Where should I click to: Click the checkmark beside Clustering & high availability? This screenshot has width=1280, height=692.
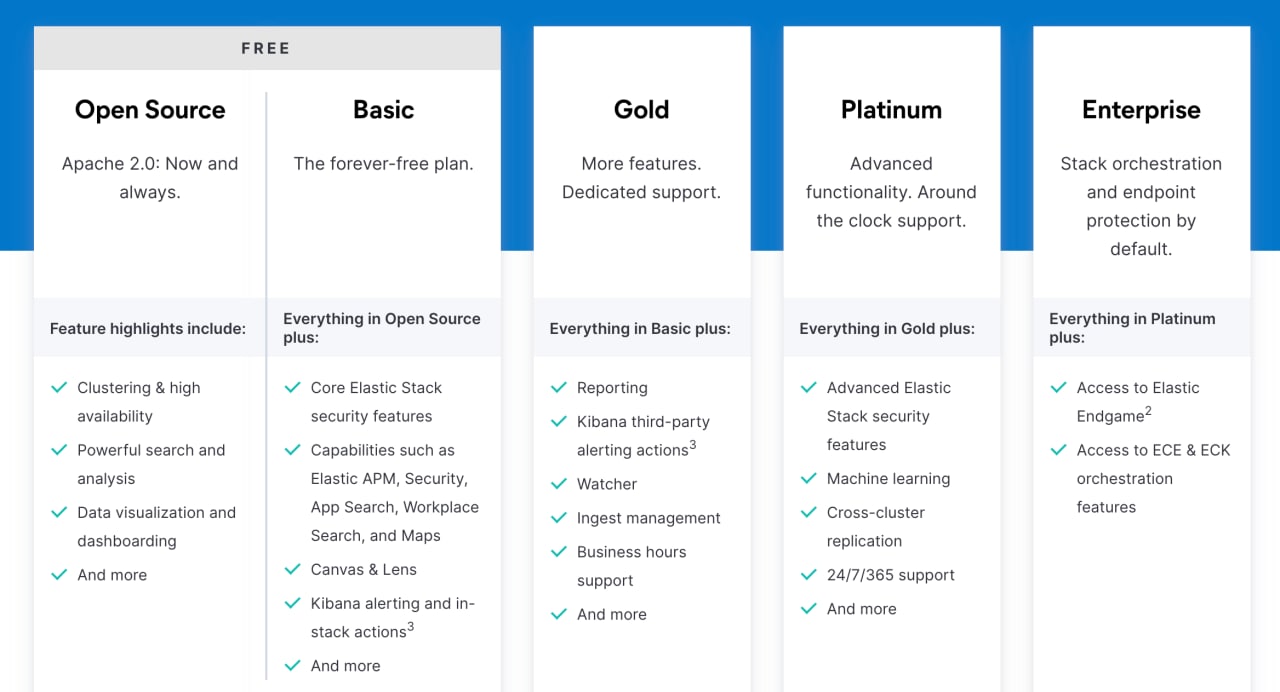click(x=59, y=387)
